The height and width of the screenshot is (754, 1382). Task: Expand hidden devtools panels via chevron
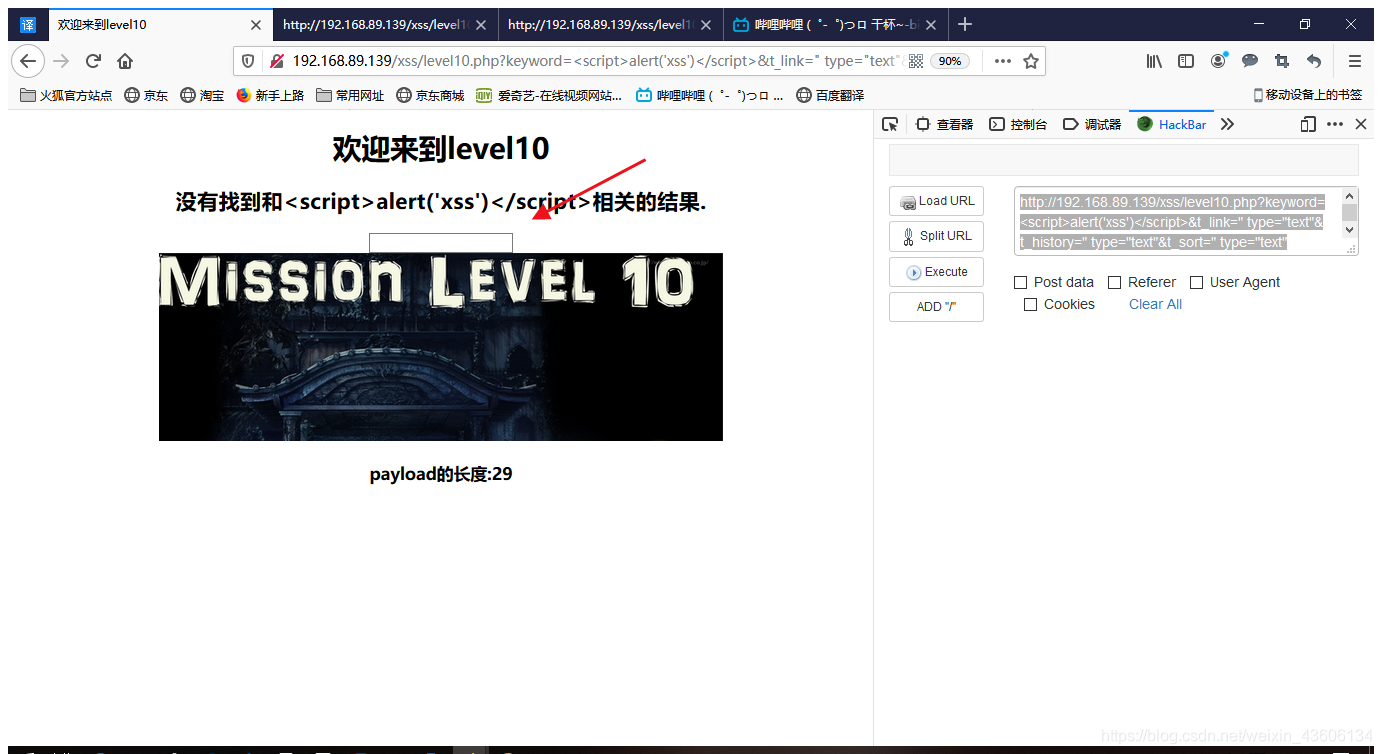click(1227, 124)
